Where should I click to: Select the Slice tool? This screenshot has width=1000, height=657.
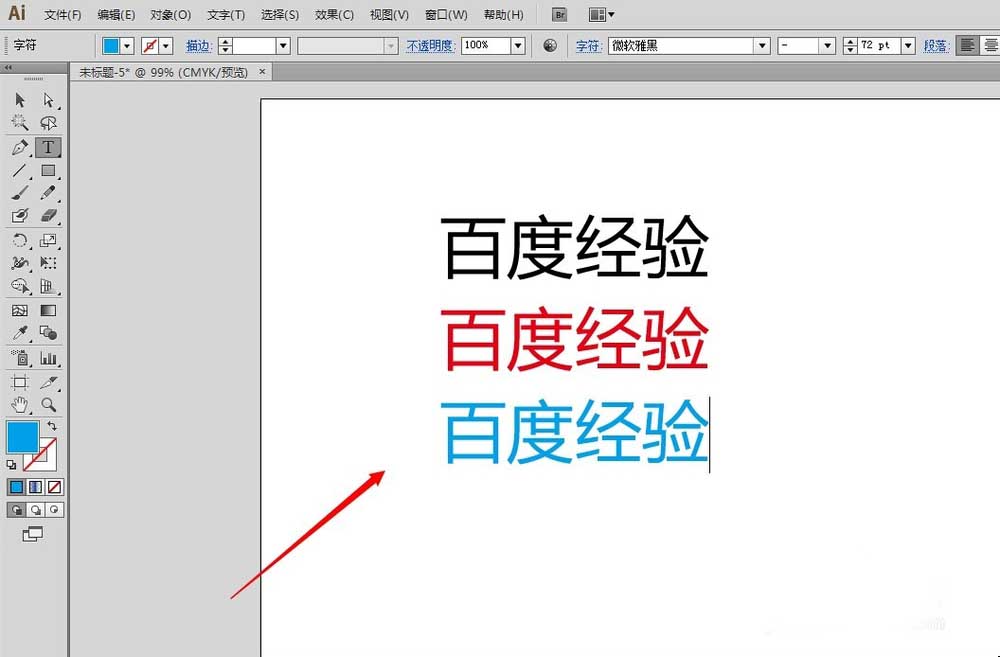pos(48,382)
